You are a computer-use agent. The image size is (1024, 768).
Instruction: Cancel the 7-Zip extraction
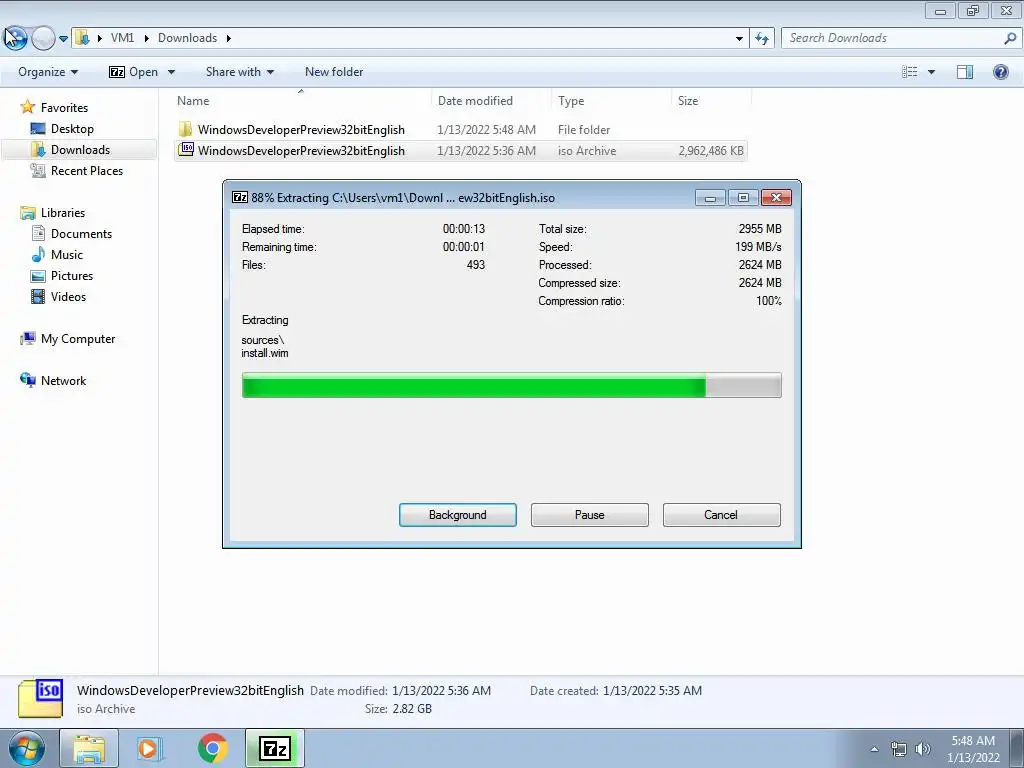click(721, 515)
